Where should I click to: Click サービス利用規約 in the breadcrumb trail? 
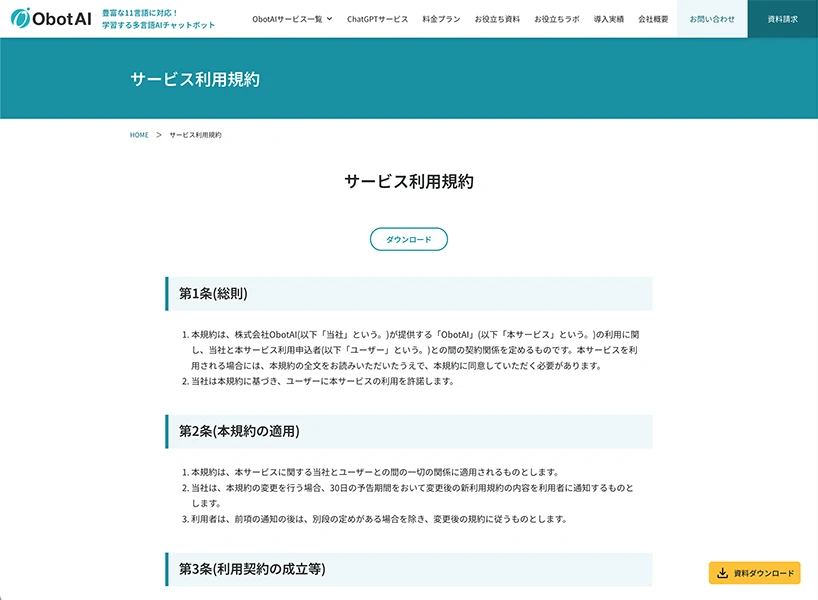click(195, 135)
